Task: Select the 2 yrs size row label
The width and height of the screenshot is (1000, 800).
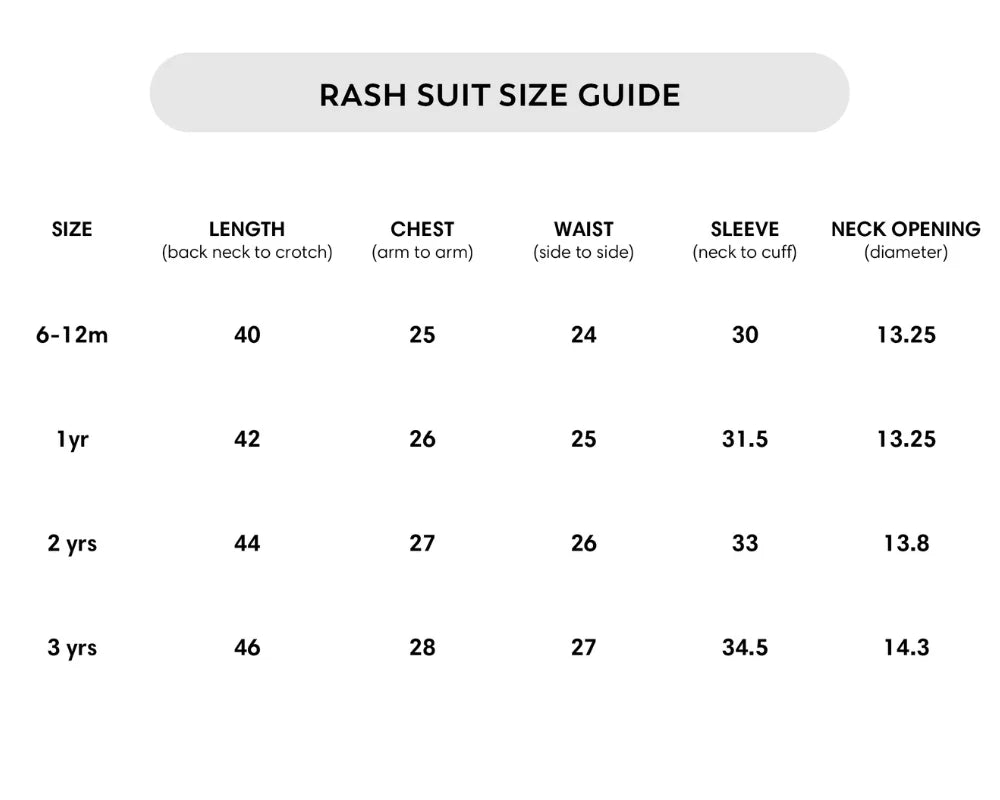Action: pos(72,543)
